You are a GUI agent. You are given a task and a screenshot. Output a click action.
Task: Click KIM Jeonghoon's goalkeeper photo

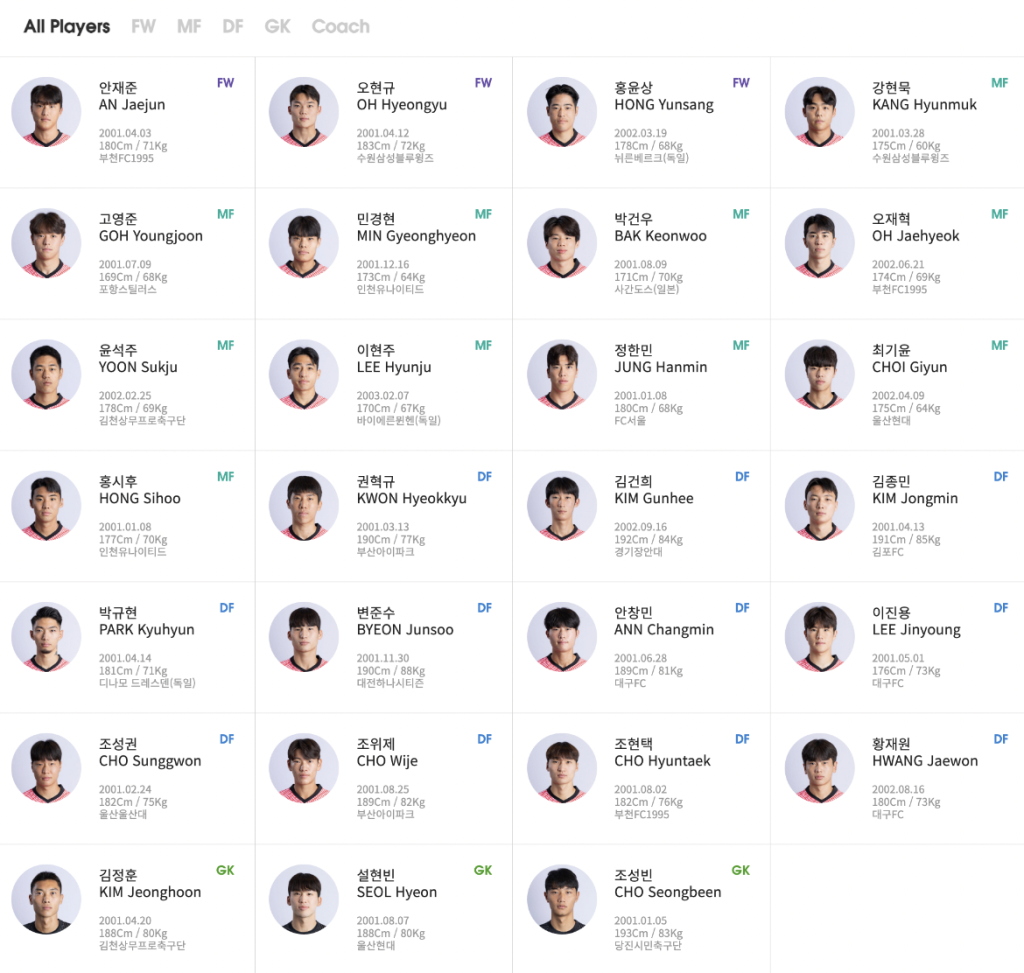pyautogui.click(x=46, y=900)
